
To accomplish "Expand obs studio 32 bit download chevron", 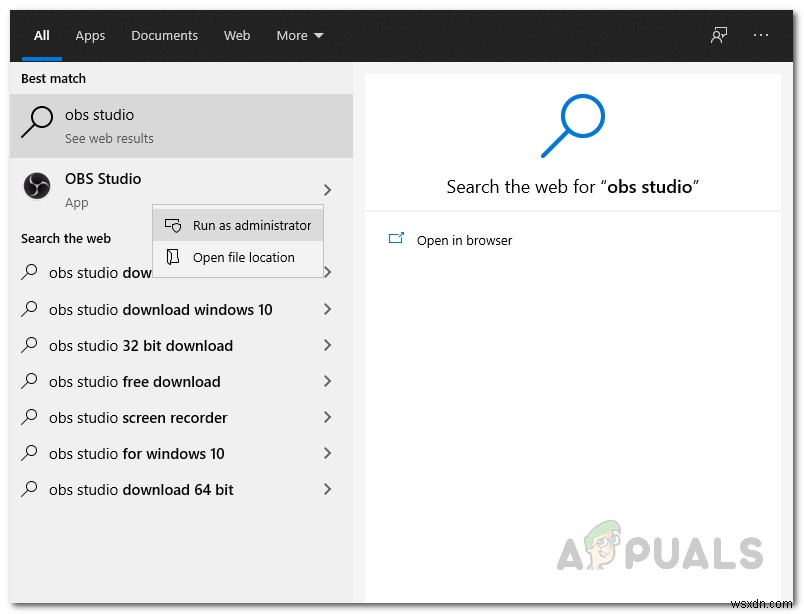I will [x=327, y=346].
